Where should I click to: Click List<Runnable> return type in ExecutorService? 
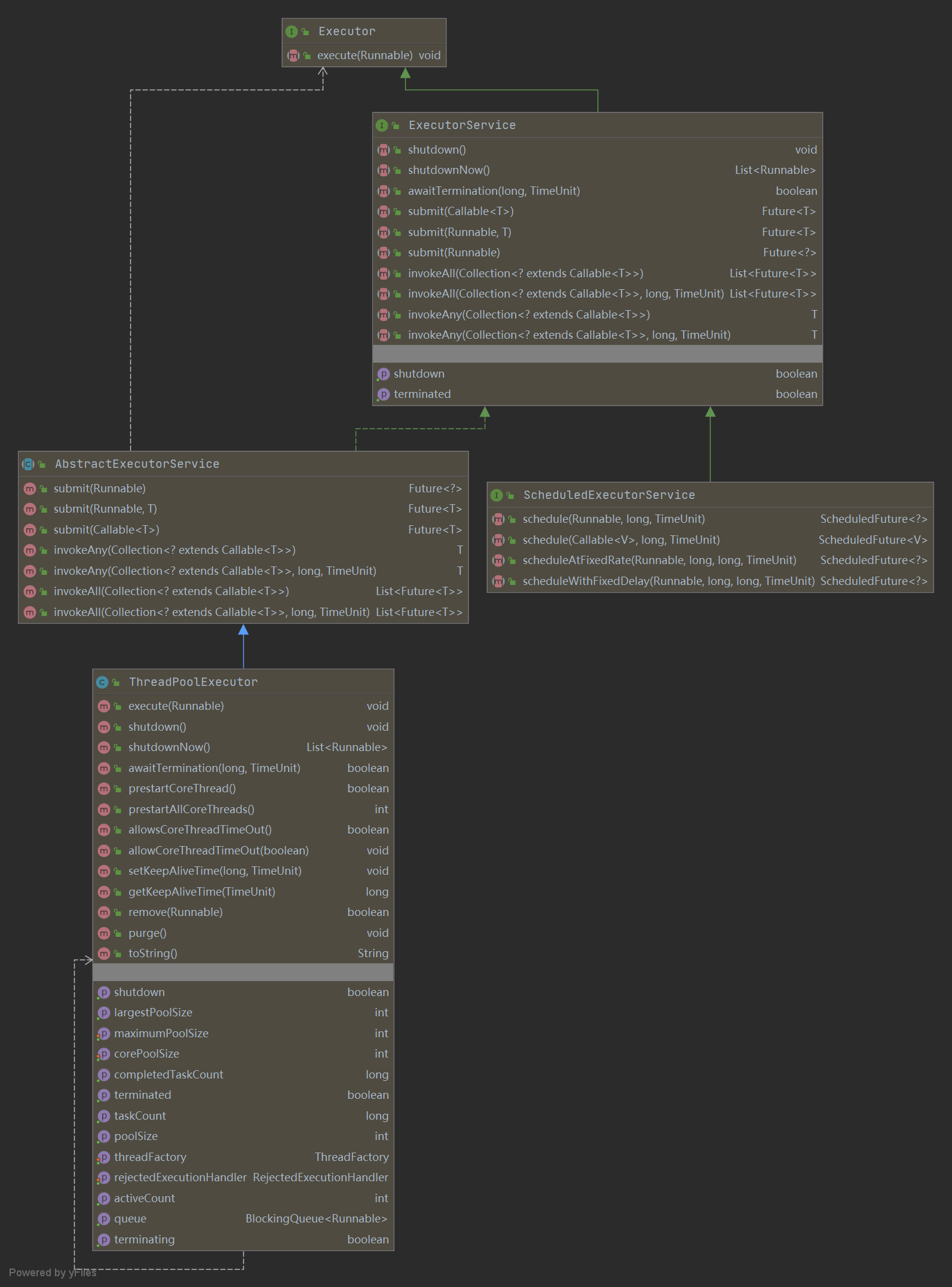coord(775,170)
